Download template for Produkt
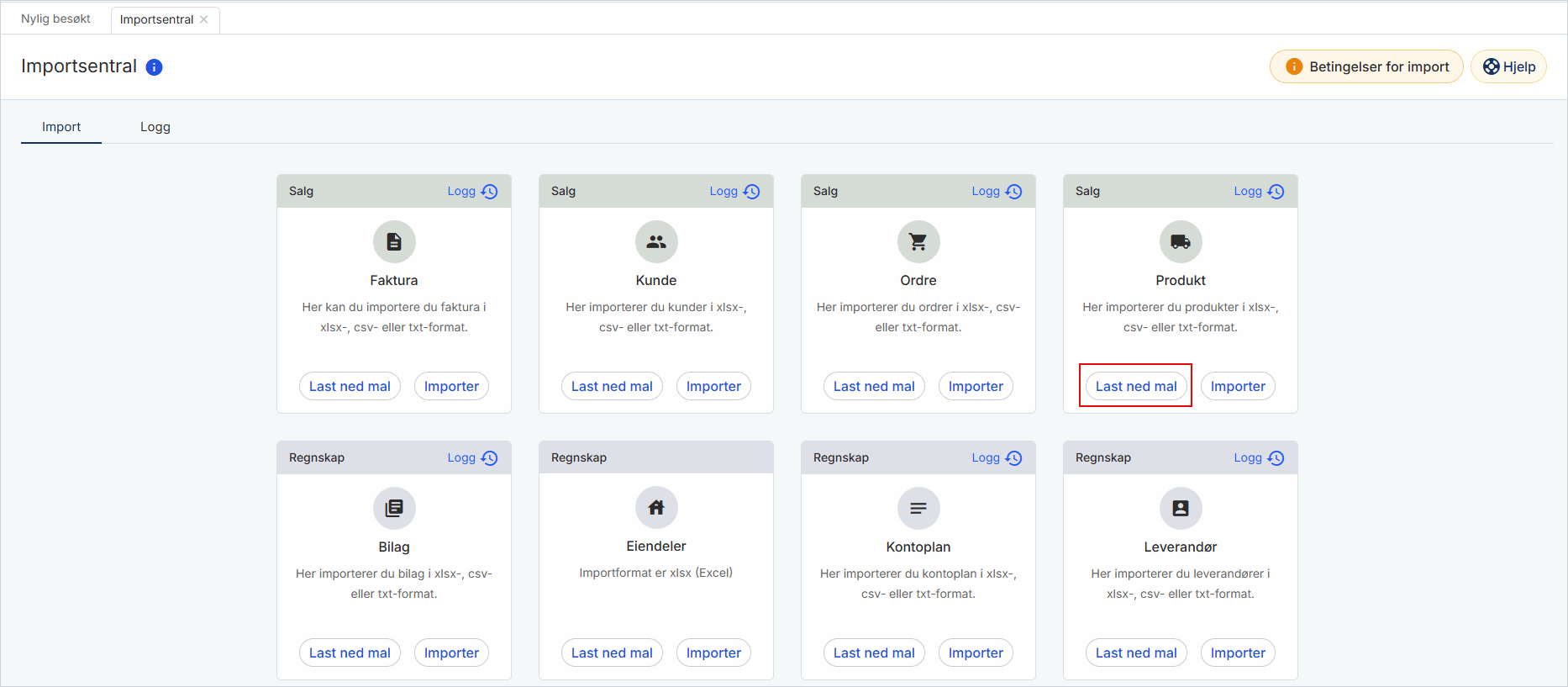1568x687 pixels. 1136,386
